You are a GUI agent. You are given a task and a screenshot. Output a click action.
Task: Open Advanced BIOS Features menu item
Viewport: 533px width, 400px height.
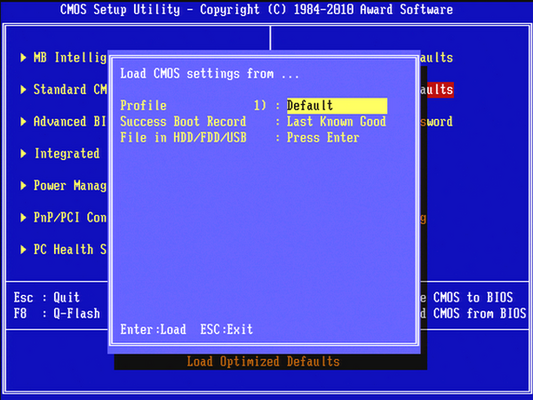click(x=70, y=122)
